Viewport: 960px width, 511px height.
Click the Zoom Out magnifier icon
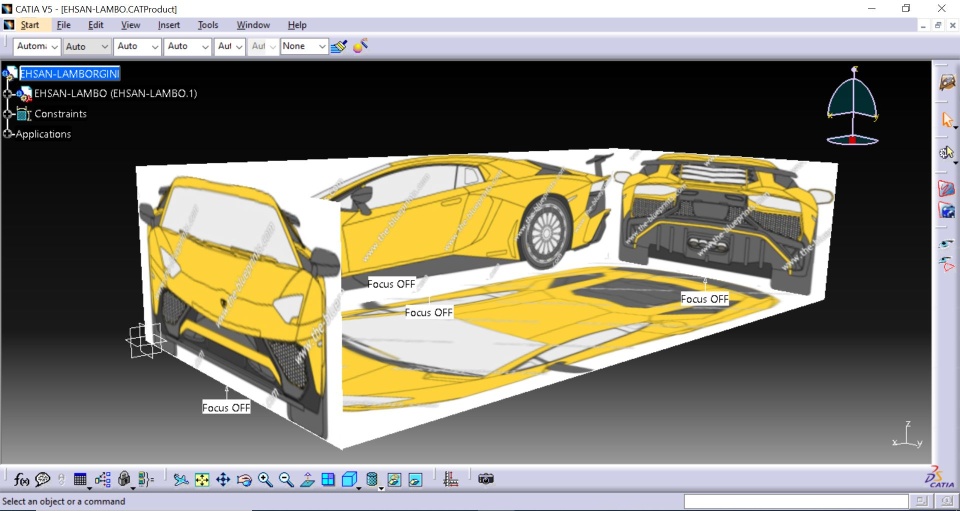point(286,480)
